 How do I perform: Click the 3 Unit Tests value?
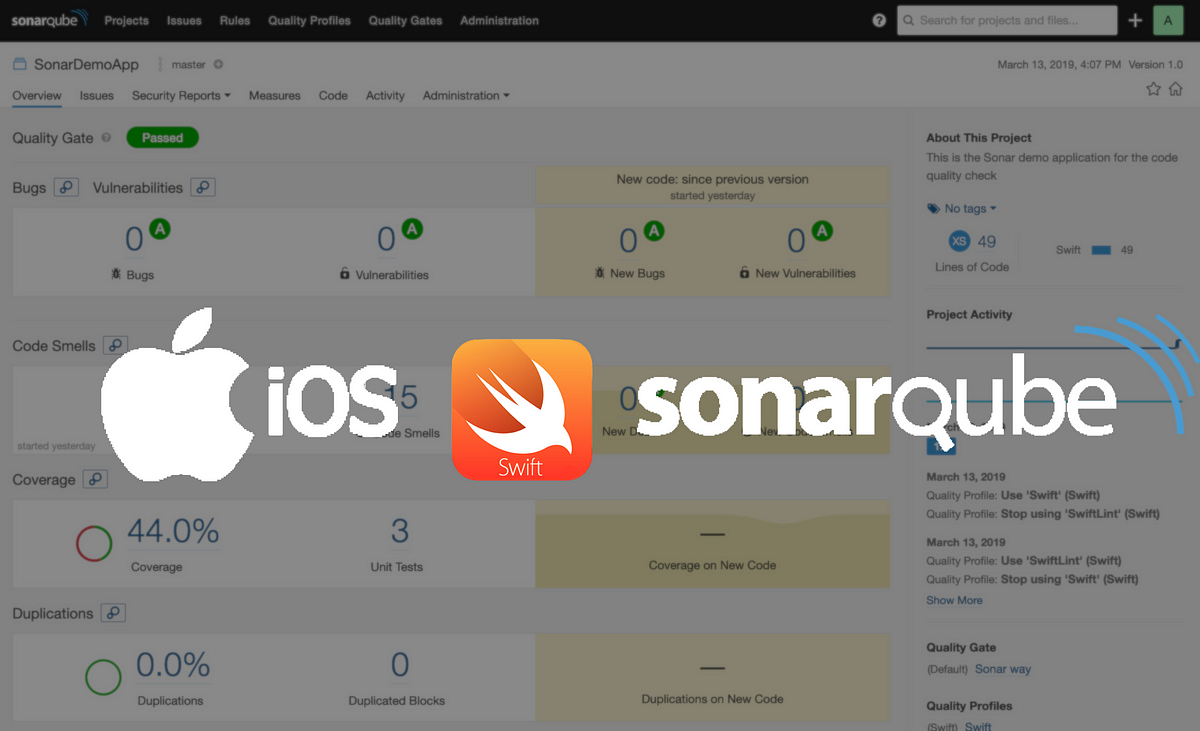coord(400,531)
